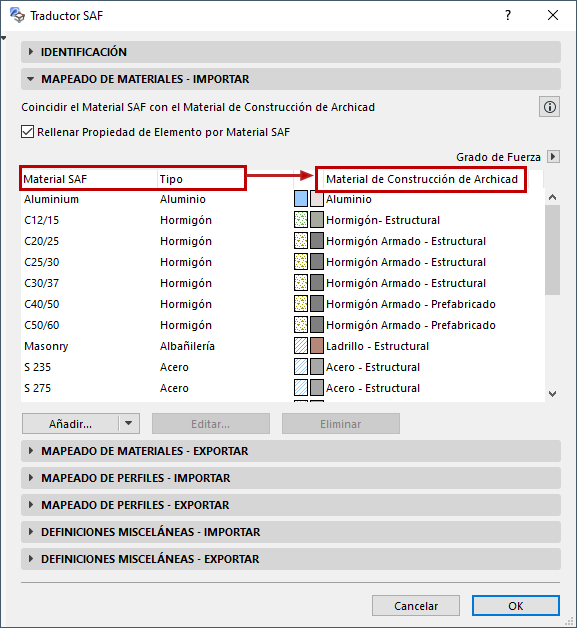Select the Aluminium material row
Screen dimensions: 577x628
(x=283, y=199)
